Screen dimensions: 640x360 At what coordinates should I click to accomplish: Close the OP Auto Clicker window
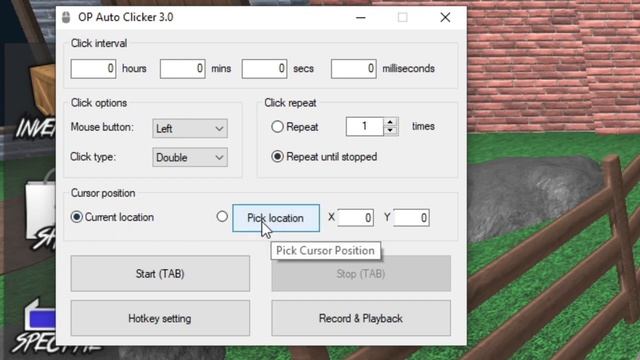pos(445,18)
